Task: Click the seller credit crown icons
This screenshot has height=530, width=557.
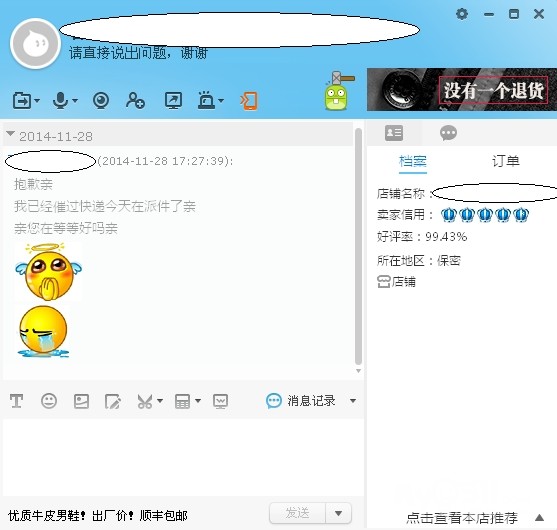Action: (x=485, y=215)
